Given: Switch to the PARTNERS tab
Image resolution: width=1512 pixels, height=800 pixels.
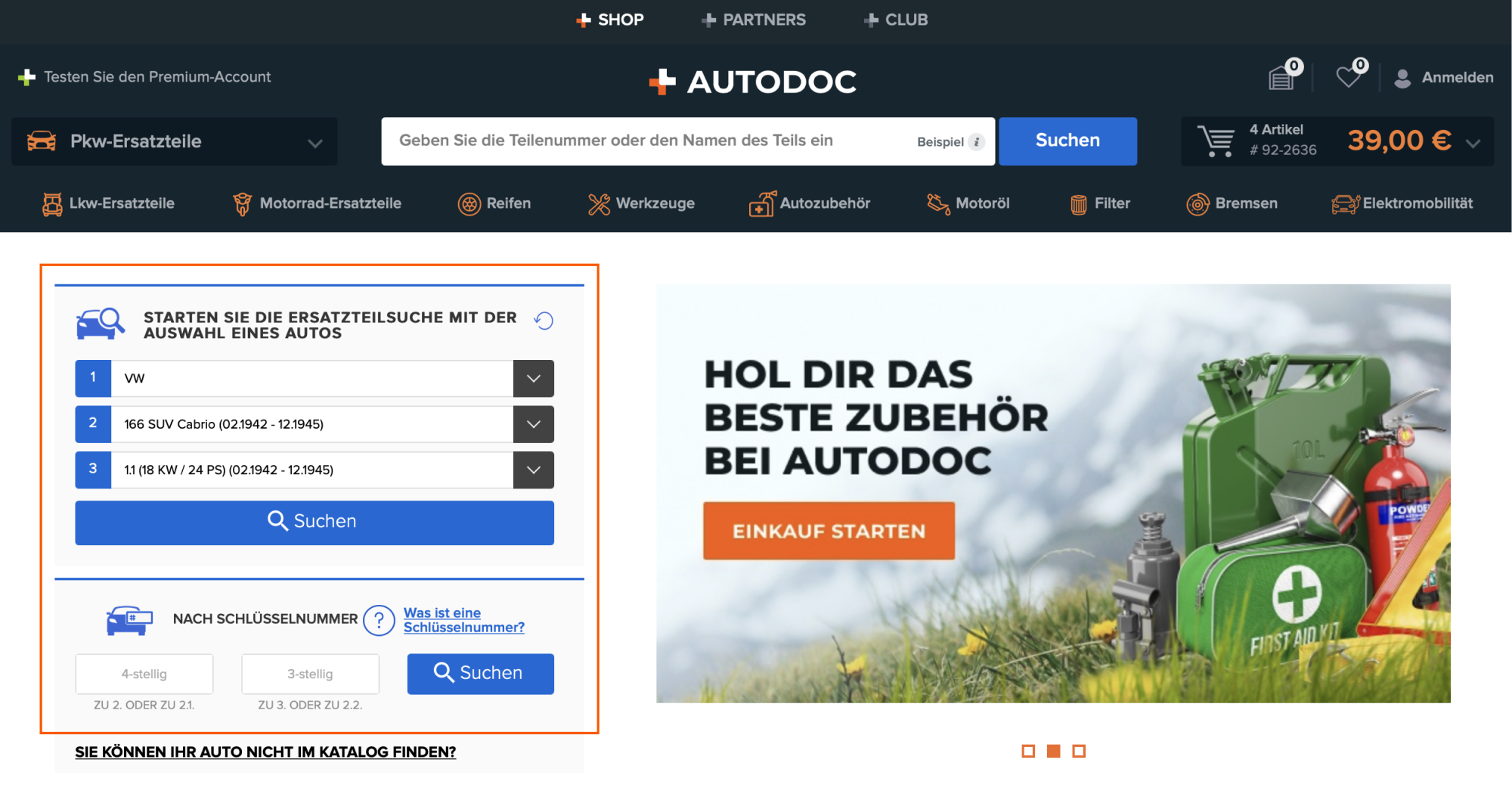Looking at the screenshot, I should tap(754, 20).
